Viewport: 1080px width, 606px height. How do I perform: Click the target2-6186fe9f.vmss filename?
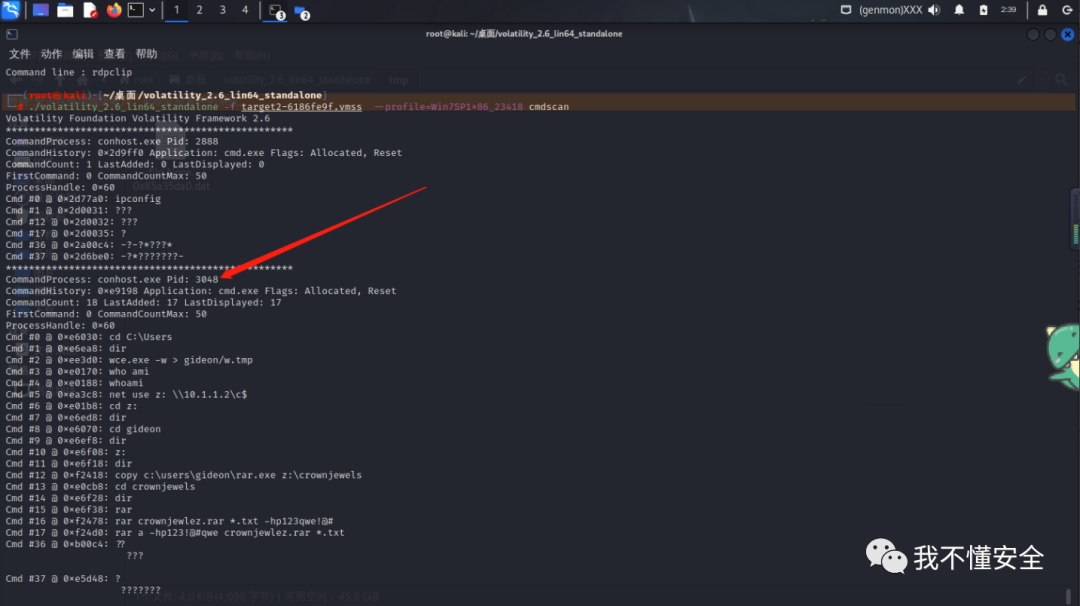click(x=301, y=107)
